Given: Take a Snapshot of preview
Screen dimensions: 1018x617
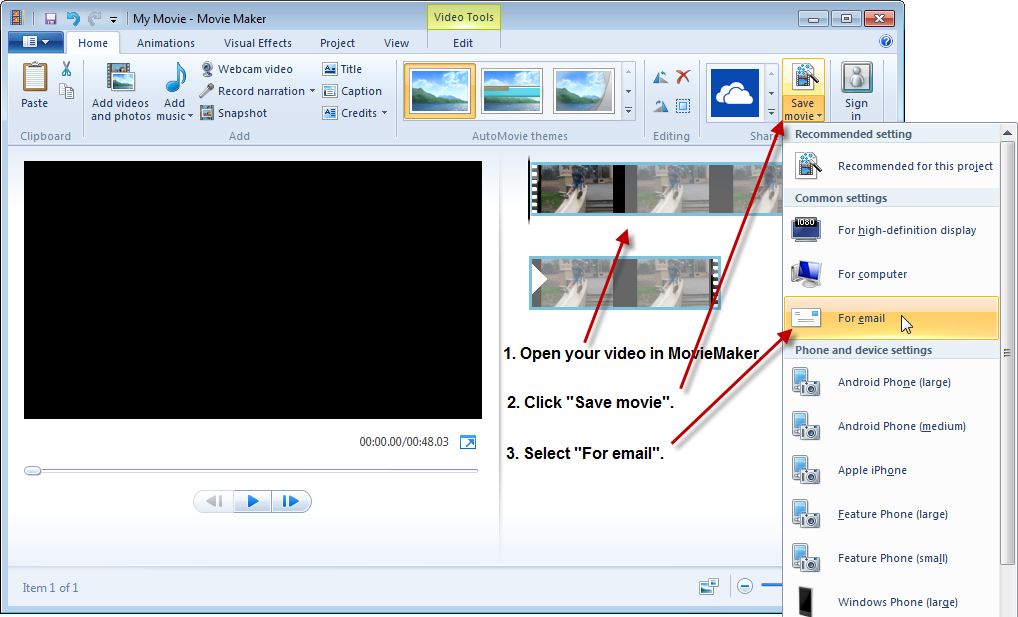Looking at the screenshot, I should click(234, 113).
